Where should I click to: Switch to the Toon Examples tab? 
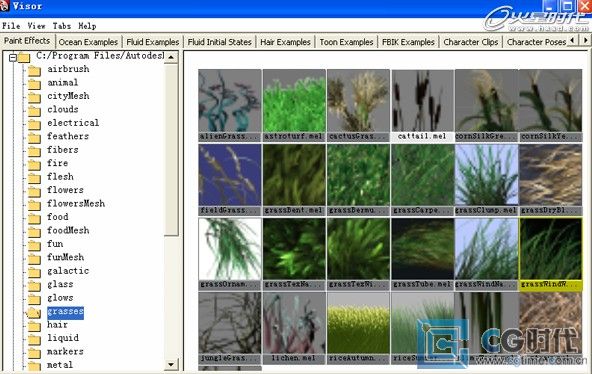click(x=346, y=42)
